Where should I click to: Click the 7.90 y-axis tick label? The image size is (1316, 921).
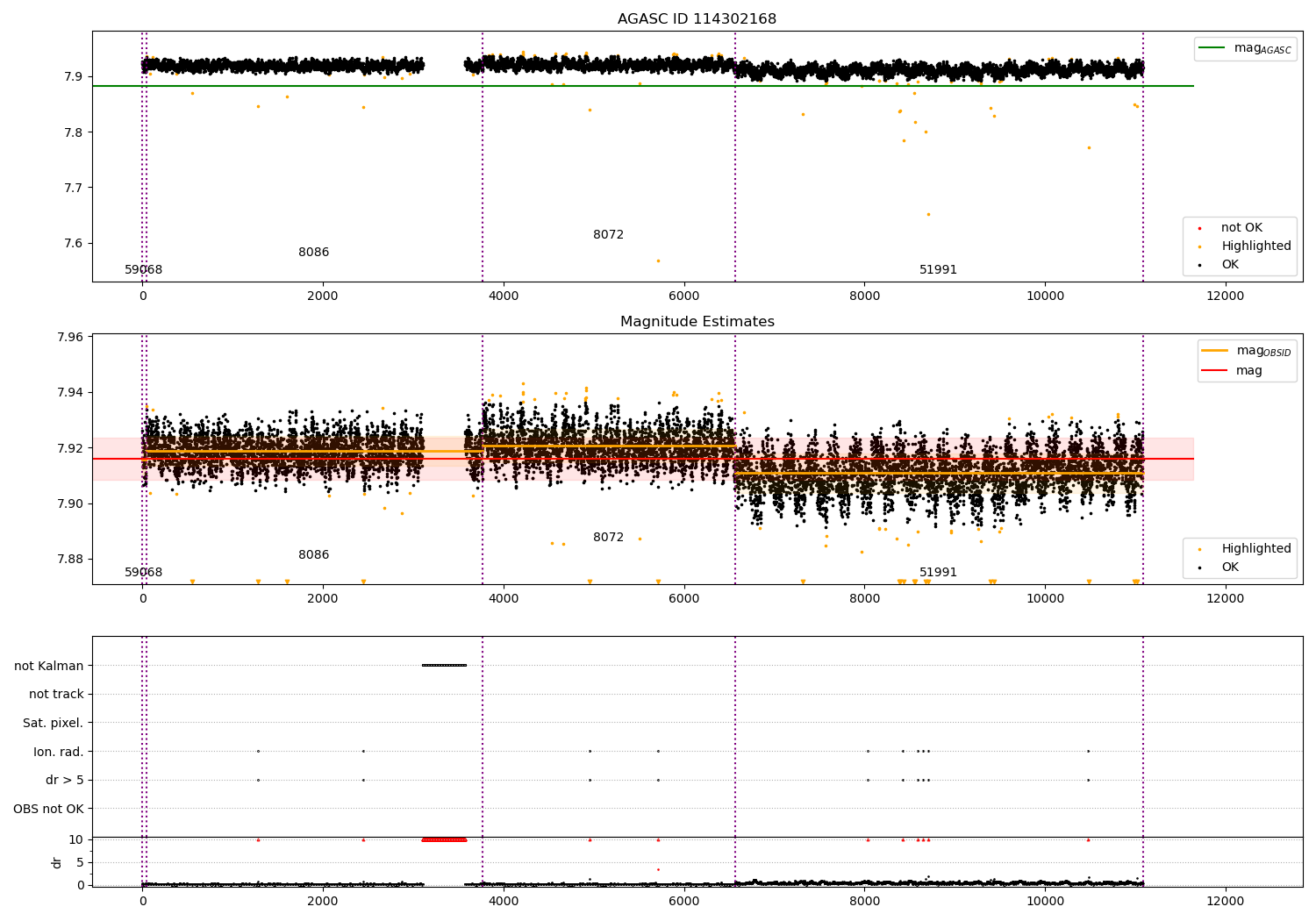pyautogui.click(x=70, y=503)
